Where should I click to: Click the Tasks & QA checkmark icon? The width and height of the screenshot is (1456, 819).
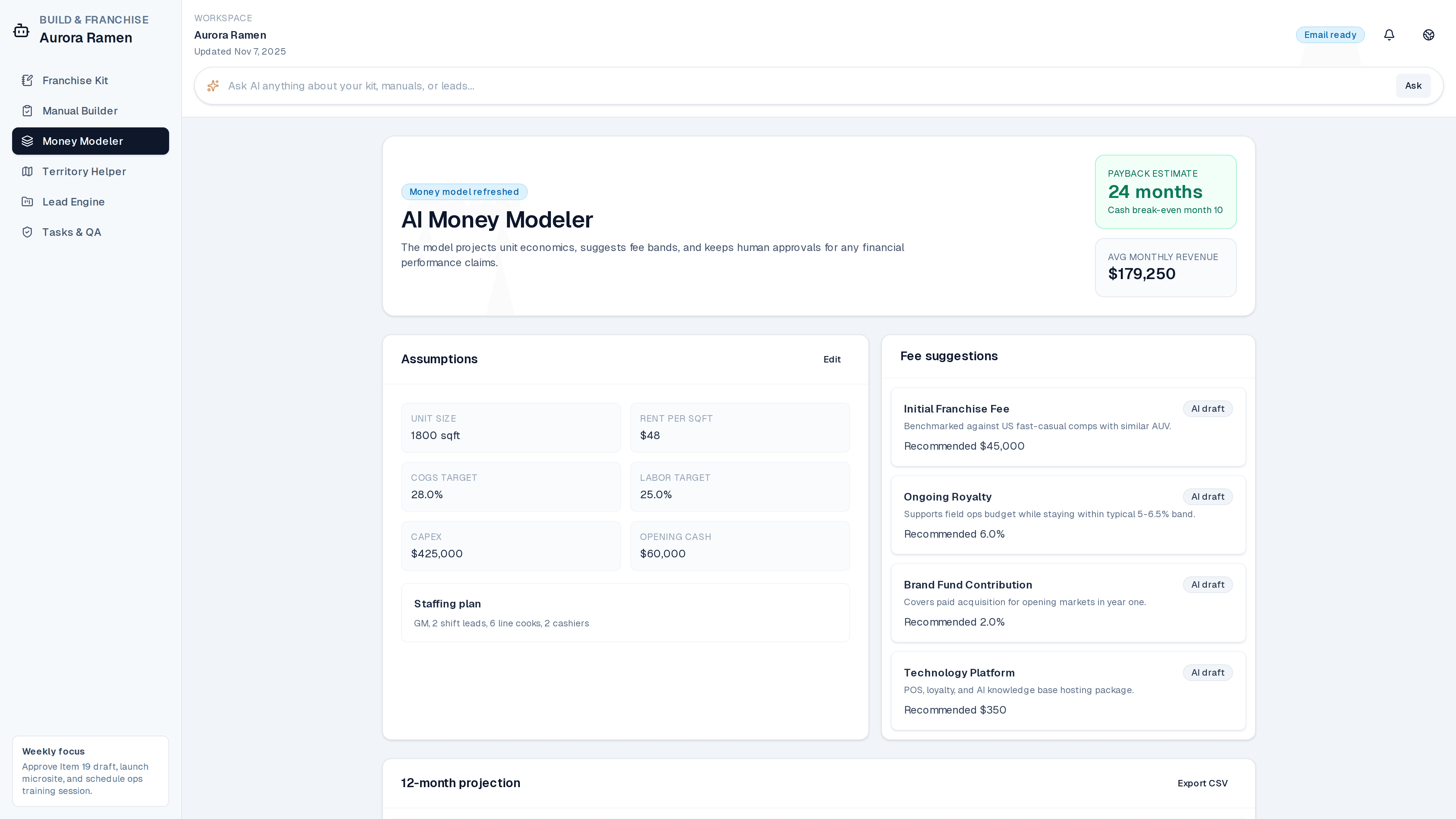pyautogui.click(x=28, y=232)
